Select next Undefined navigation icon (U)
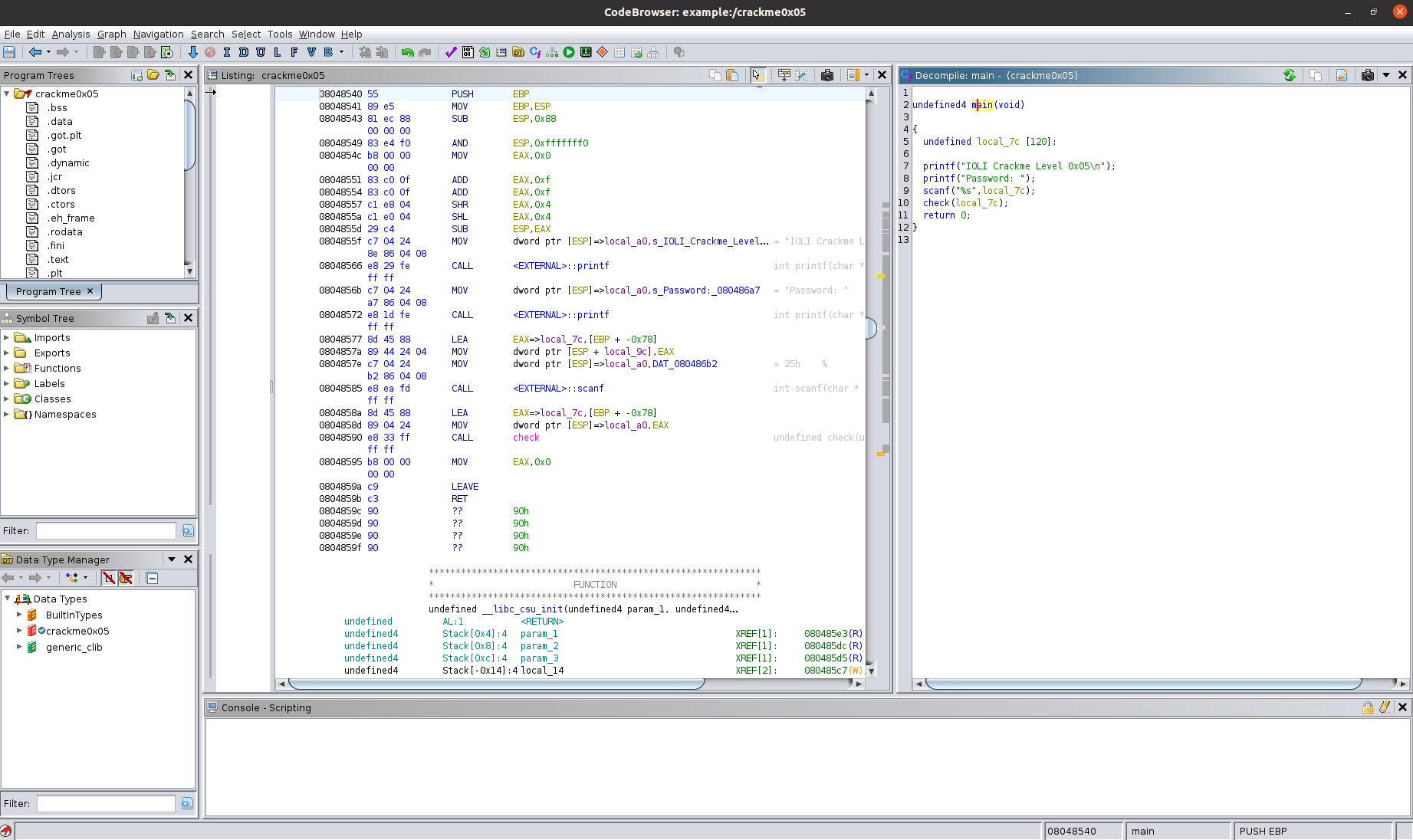Image resolution: width=1413 pixels, height=840 pixels. click(x=260, y=52)
